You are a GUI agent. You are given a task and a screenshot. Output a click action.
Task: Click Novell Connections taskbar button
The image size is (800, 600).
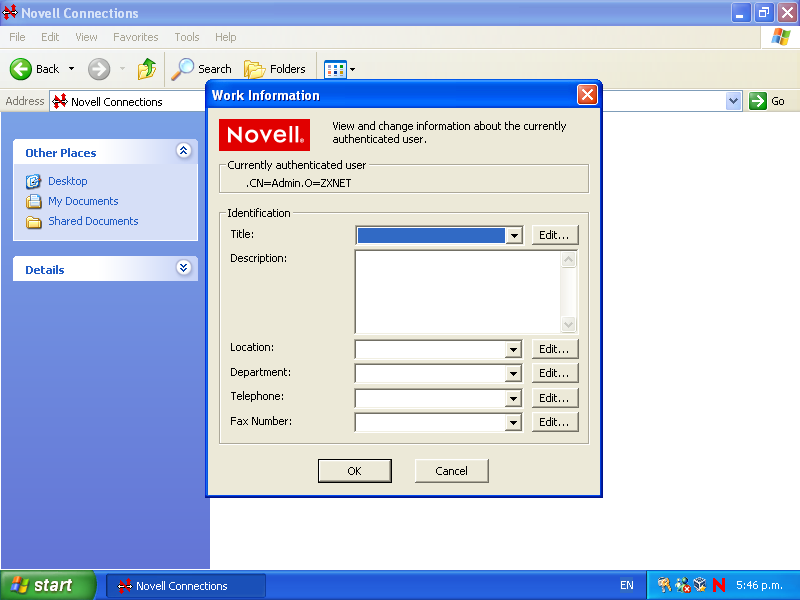186,586
